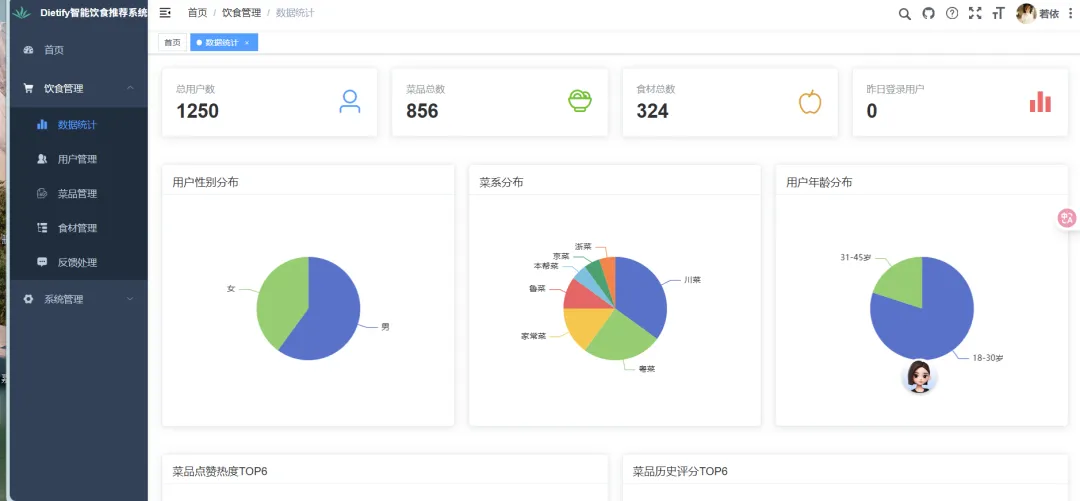1080x501 pixels.
Task: Click the blue 川菜 slice in cuisine pie
Action: point(641,293)
